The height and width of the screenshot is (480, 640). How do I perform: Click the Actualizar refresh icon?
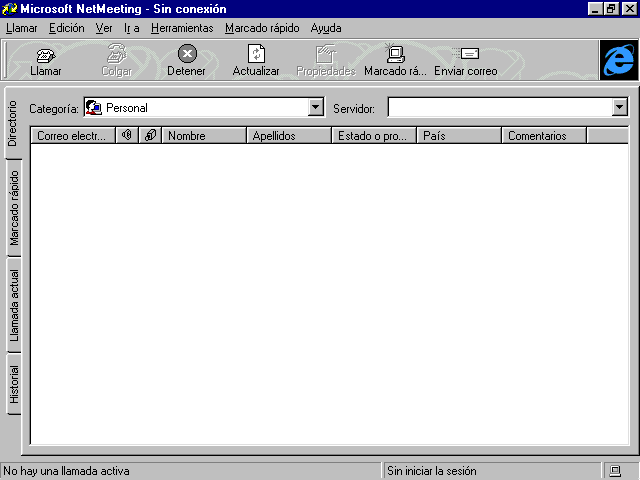256,53
